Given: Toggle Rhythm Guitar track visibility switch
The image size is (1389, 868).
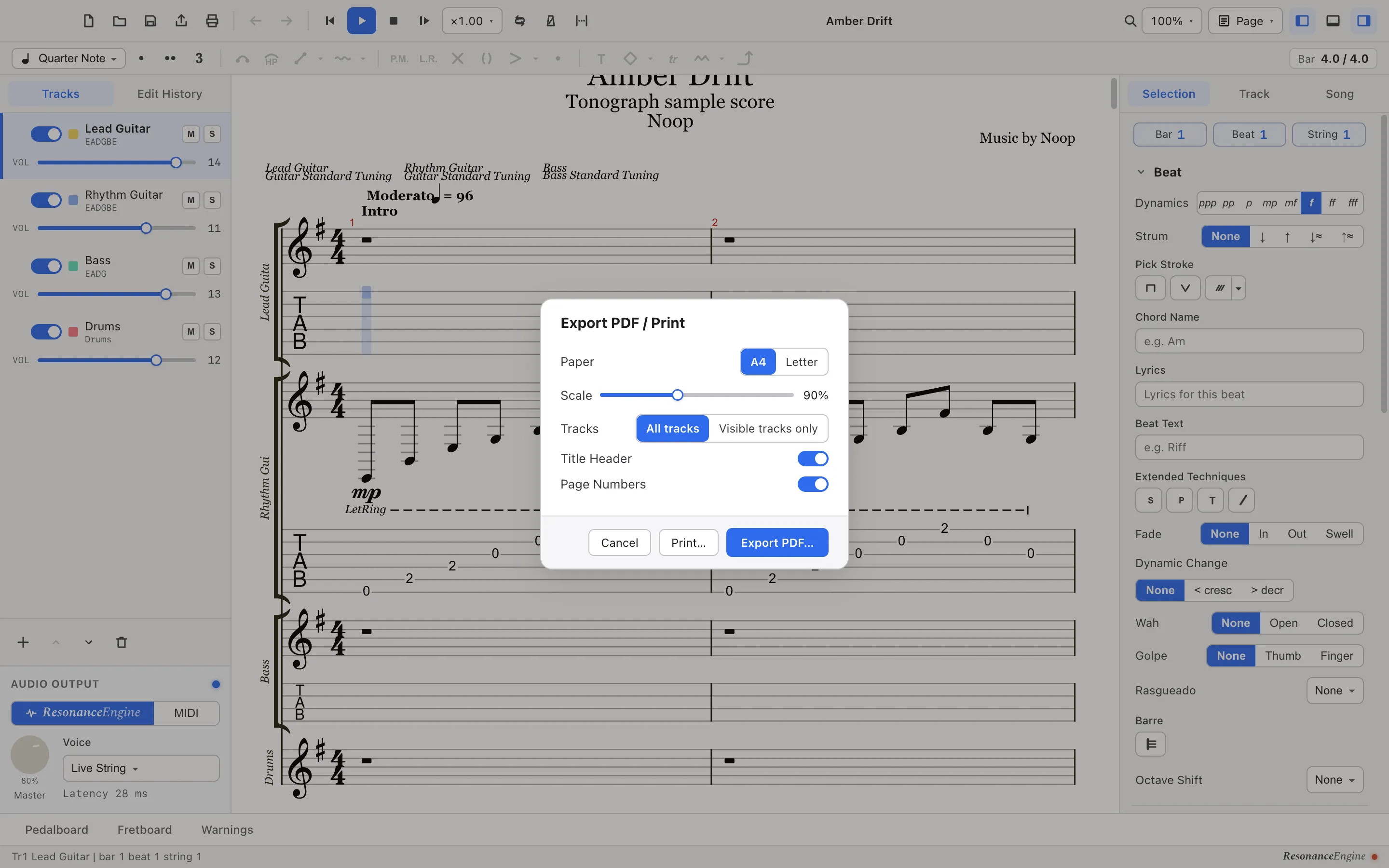Looking at the screenshot, I should click(x=46, y=200).
